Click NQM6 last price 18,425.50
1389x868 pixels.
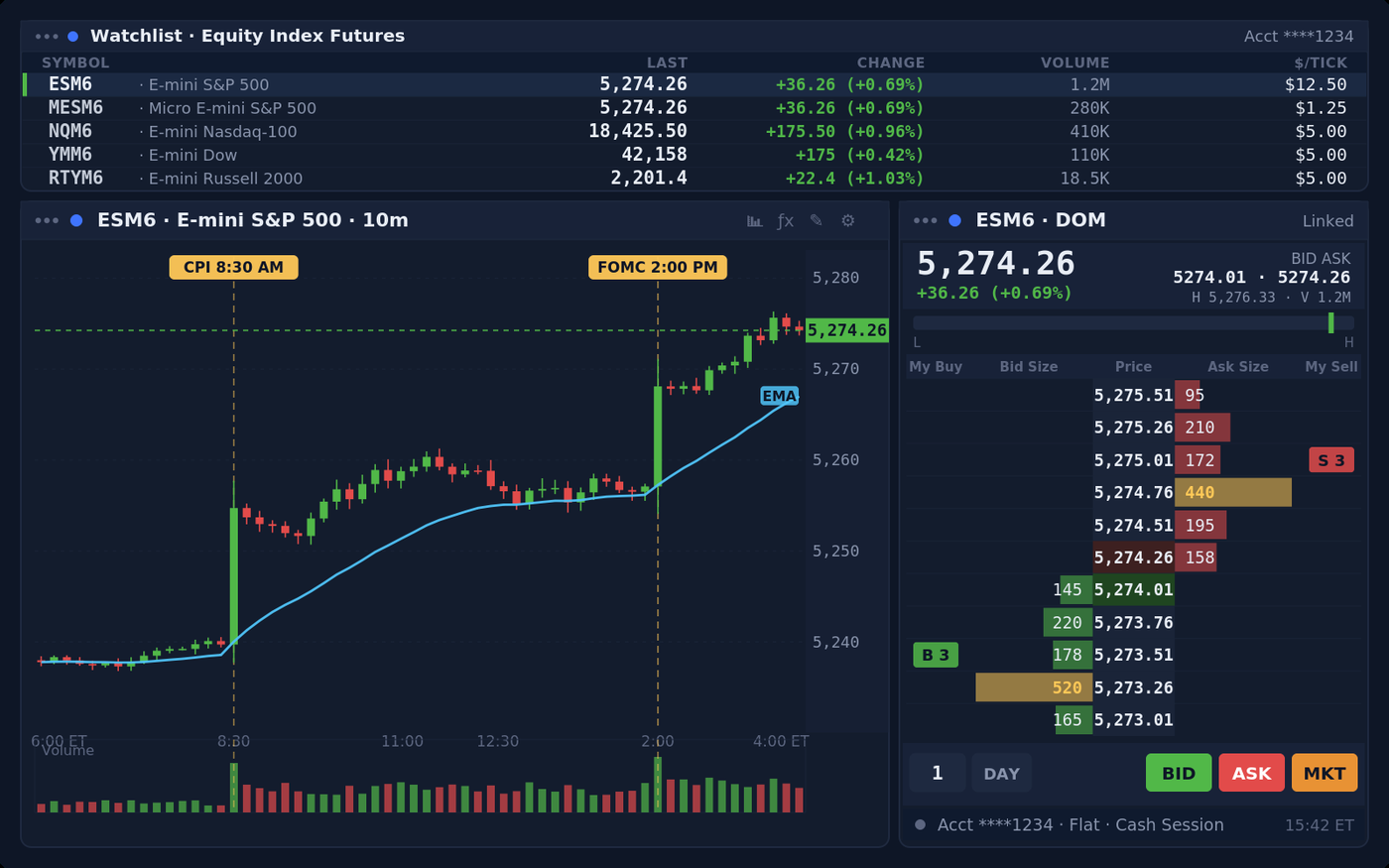click(x=638, y=131)
